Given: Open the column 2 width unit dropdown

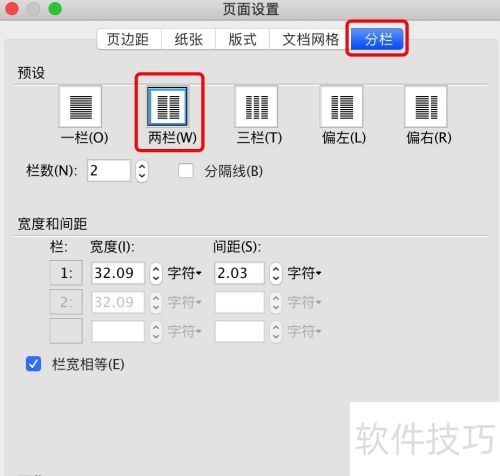Looking at the screenshot, I should coord(185,302).
